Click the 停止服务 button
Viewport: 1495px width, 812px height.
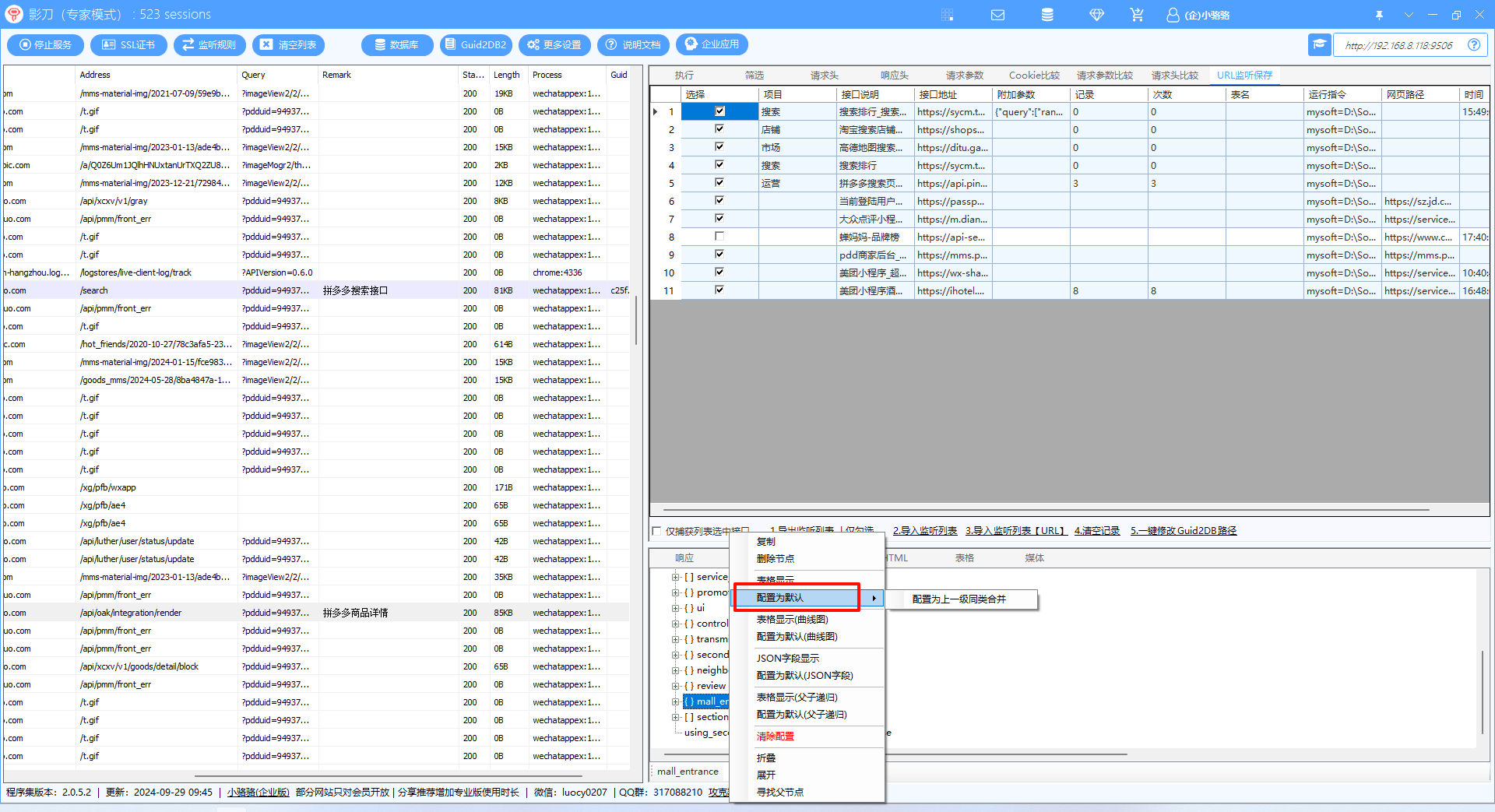45,45
